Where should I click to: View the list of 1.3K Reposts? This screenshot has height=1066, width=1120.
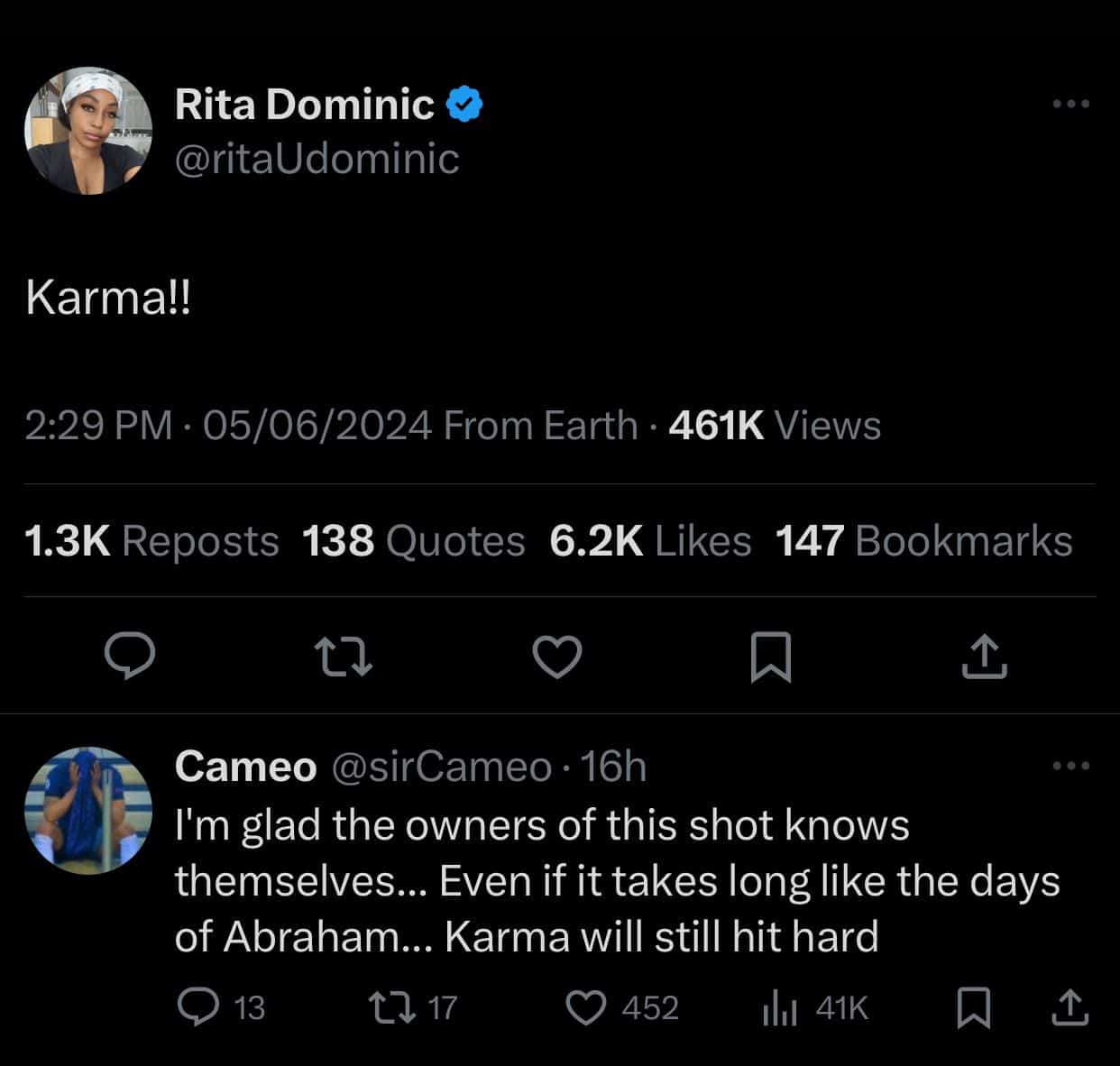point(151,541)
